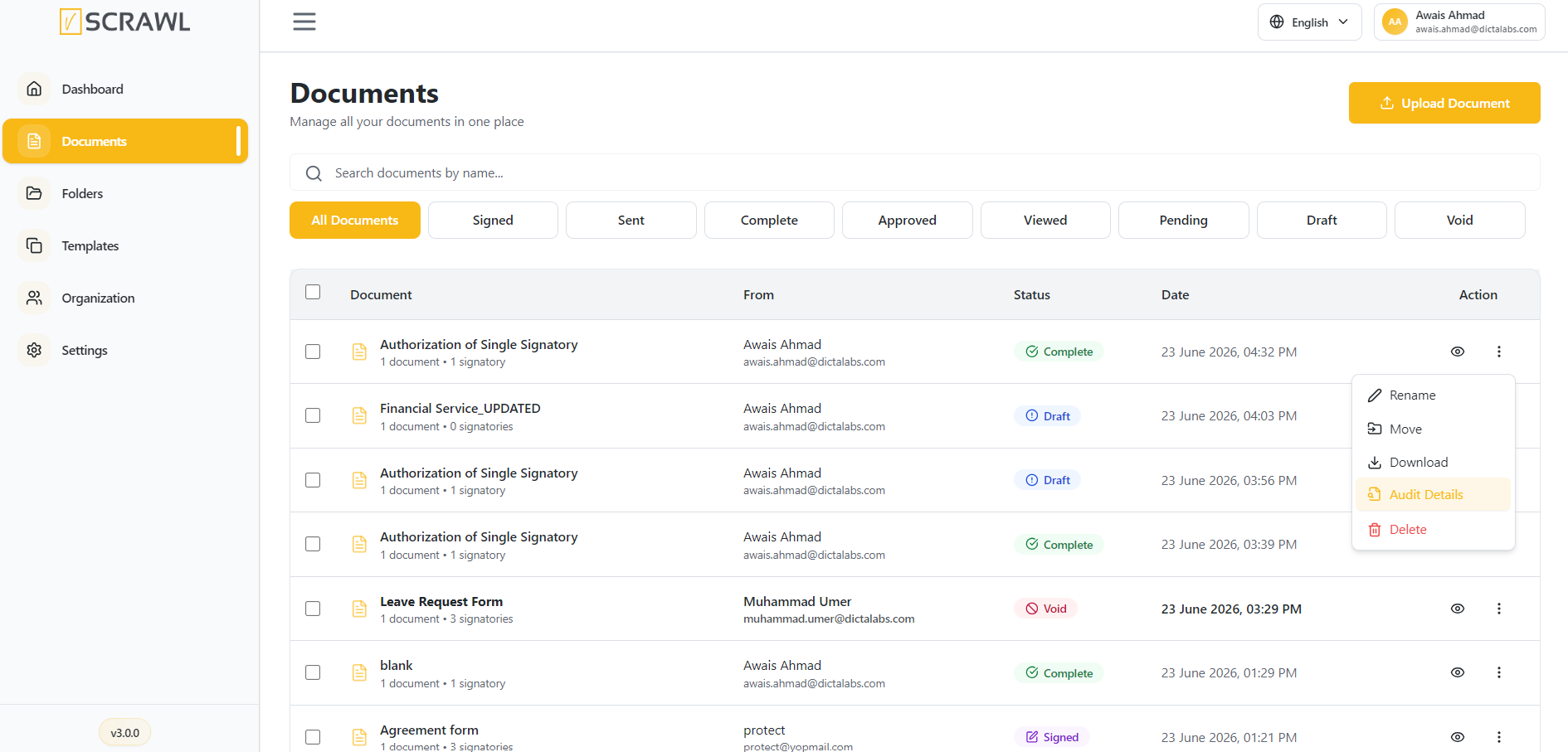Click the globe language icon

[x=1277, y=22]
